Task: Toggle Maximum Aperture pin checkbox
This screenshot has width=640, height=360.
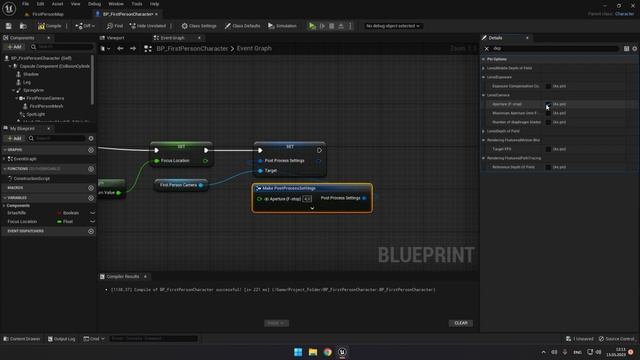Action: point(548,113)
